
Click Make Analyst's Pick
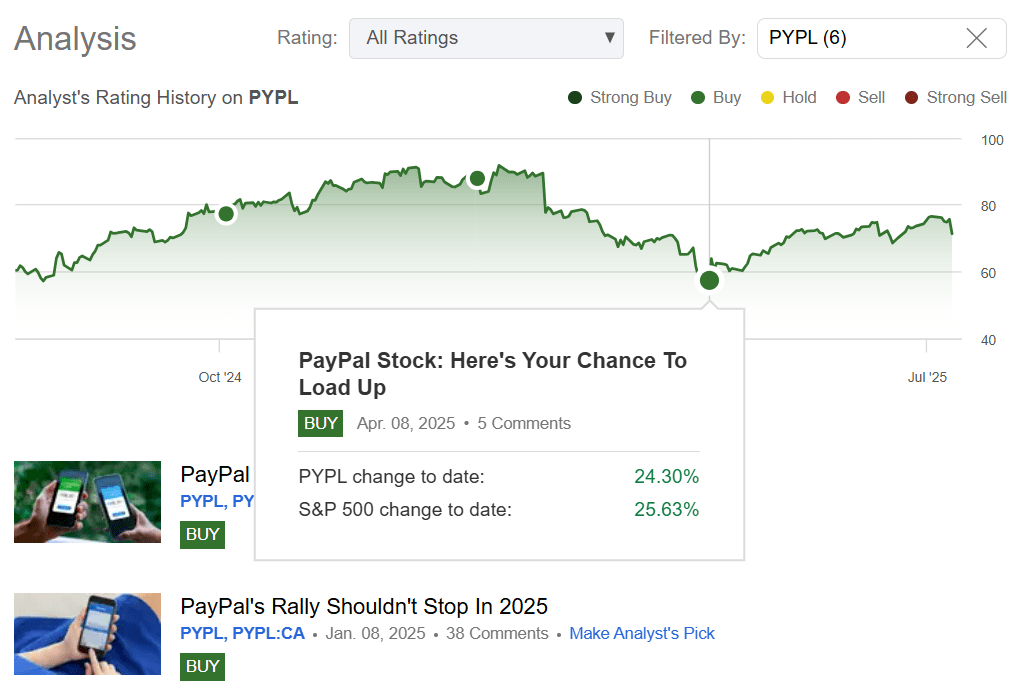point(642,633)
